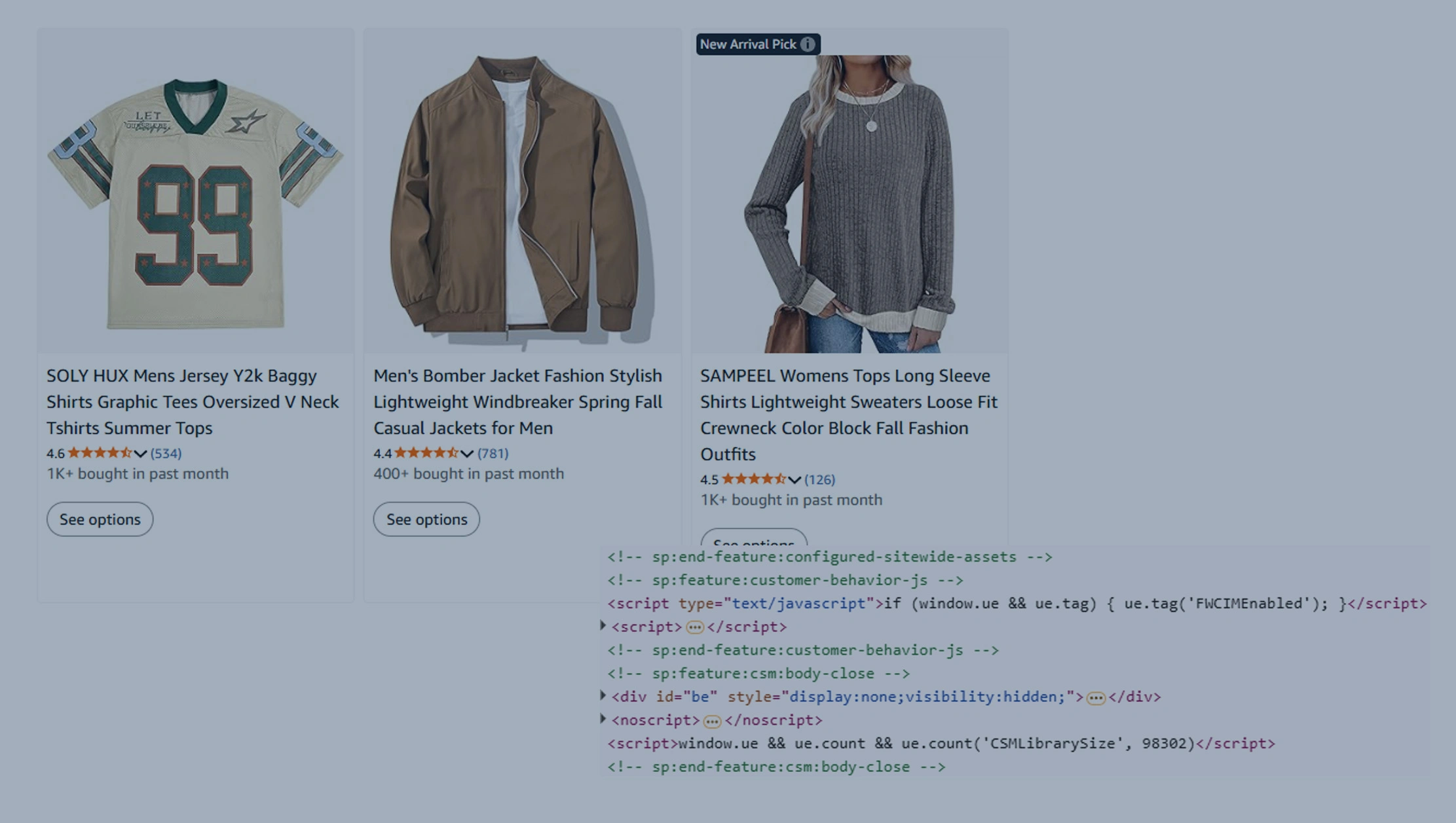The height and width of the screenshot is (823, 1456).
Task: Click the ellipsis inside noscript tag
Action: click(x=712, y=722)
